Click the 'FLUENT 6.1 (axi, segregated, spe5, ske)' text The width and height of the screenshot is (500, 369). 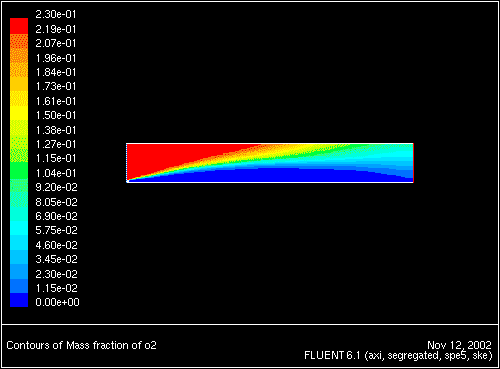pyautogui.click(x=398, y=355)
